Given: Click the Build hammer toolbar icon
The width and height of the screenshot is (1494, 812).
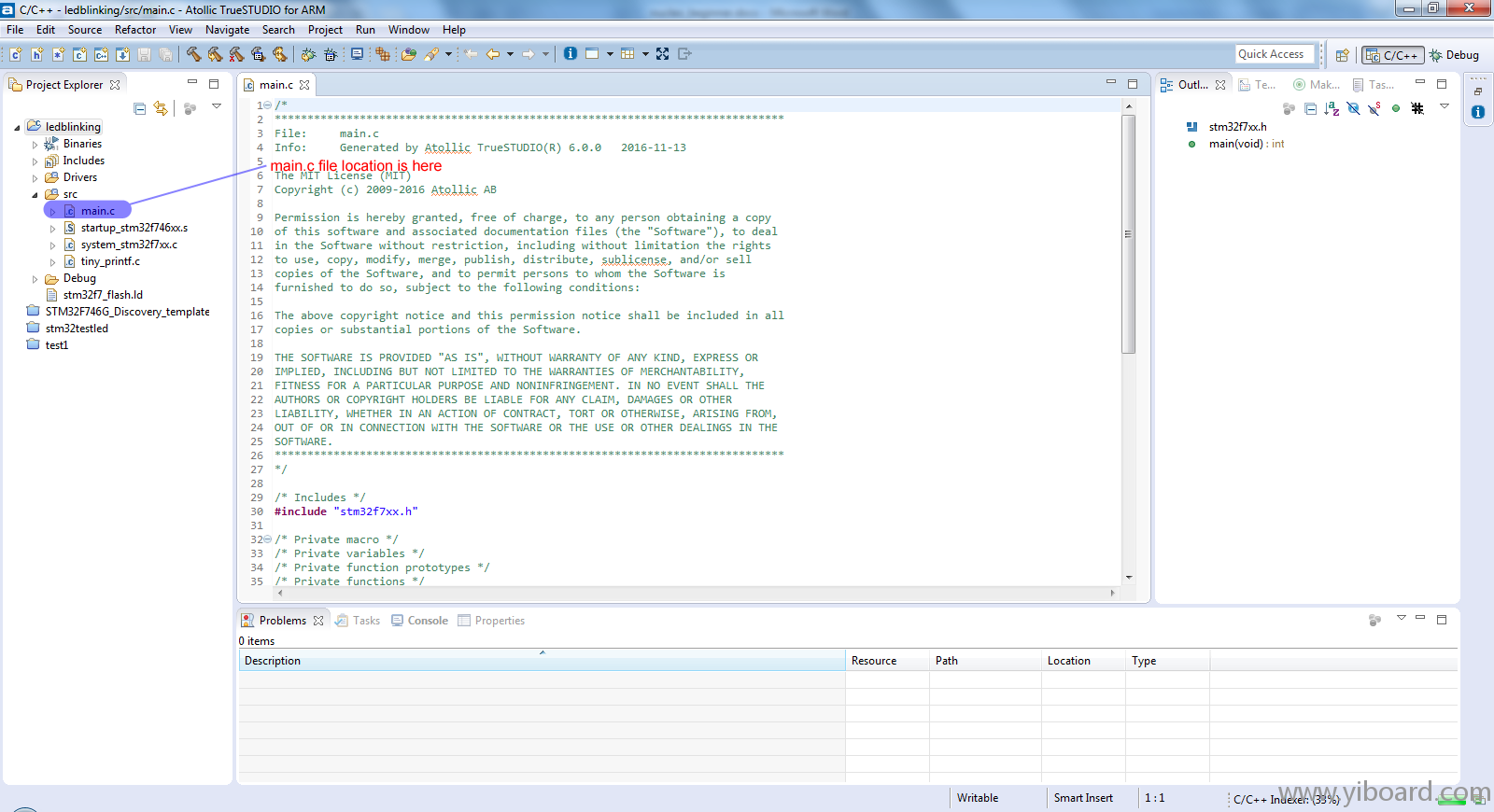Looking at the screenshot, I should (193, 54).
